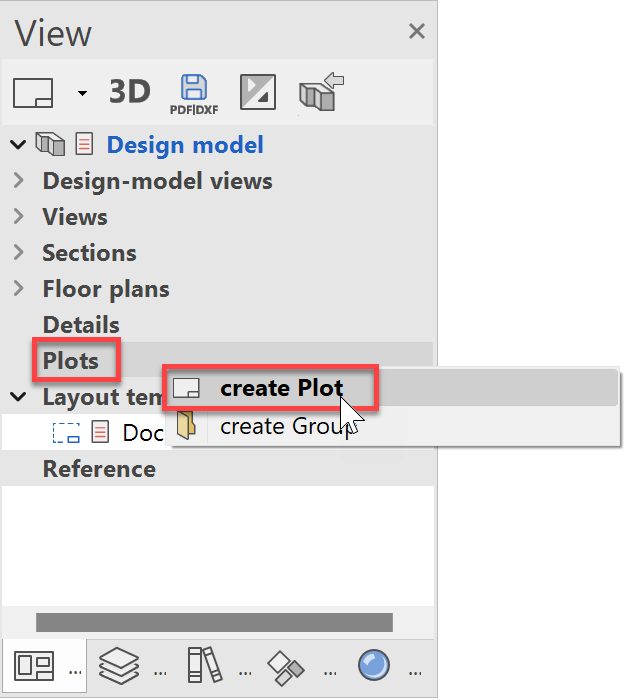Click the black-white diagonal contrast icon
Screen dimensions: 624x700
click(x=258, y=92)
